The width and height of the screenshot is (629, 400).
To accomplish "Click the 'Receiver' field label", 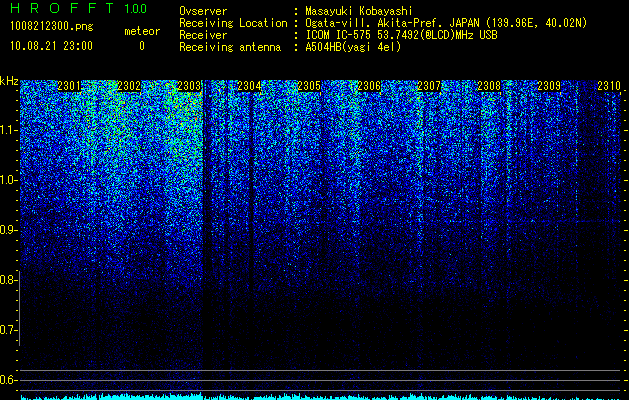I will pos(203,35).
